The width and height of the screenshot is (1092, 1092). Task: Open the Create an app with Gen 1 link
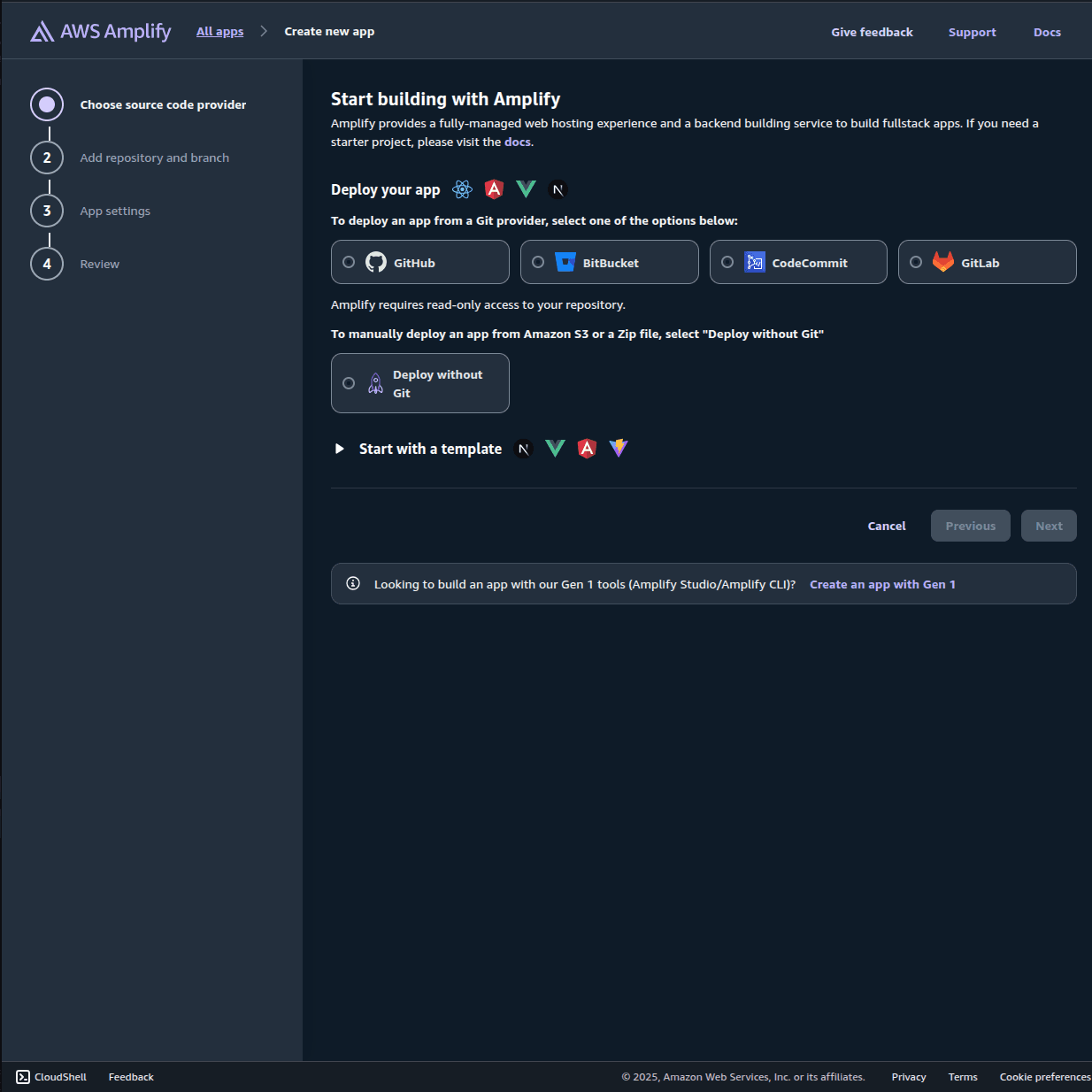[882, 584]
